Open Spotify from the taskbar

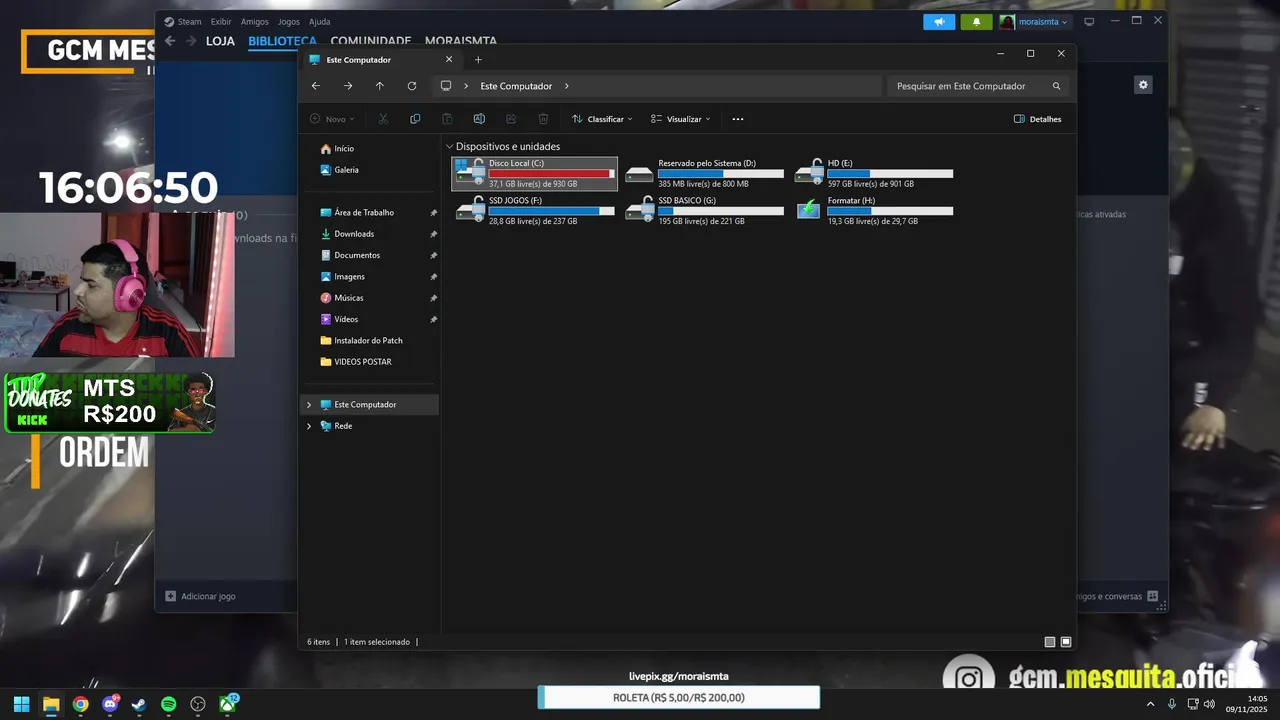click(168, 704)
